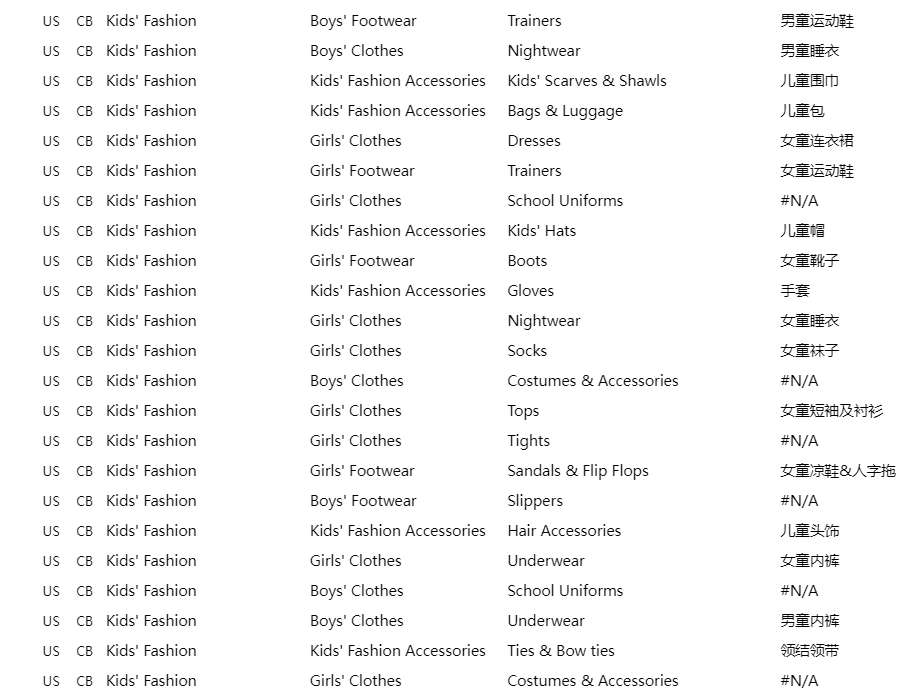This screenshot has height=698, width=915.
Task: Select the Boots cell
Action: click(x=527, y=261)
